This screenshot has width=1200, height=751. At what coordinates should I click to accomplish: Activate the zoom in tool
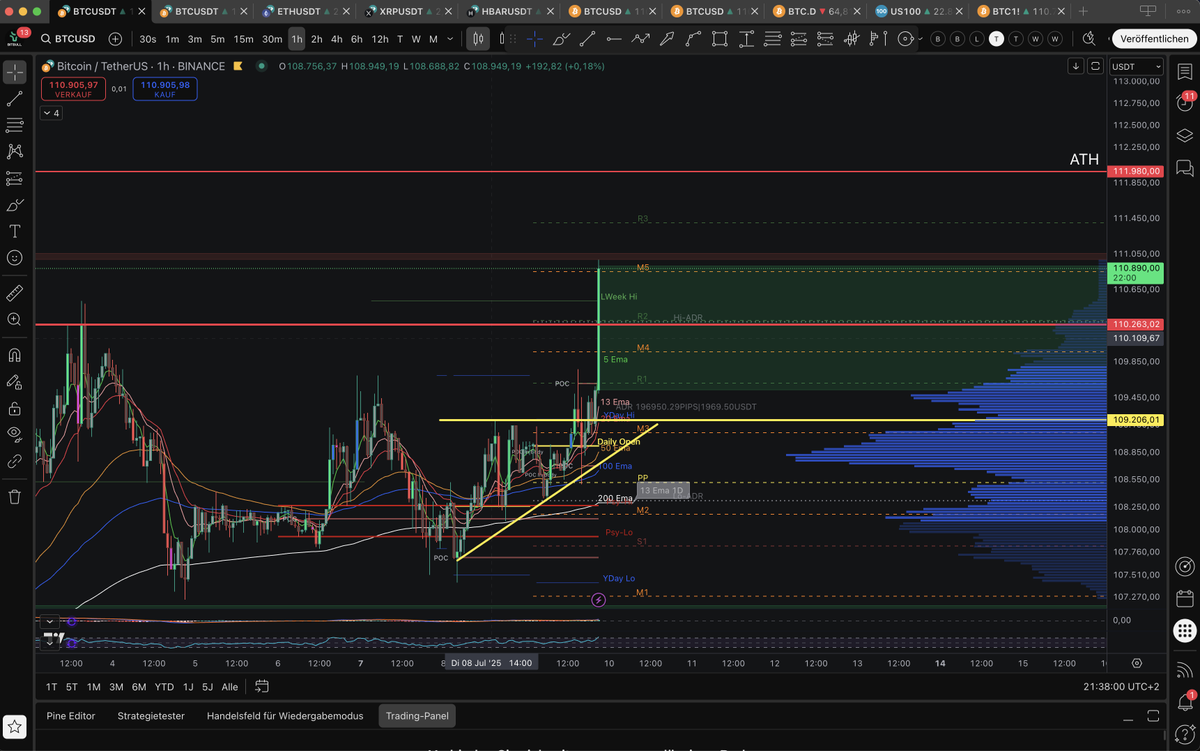coord(15,319)
